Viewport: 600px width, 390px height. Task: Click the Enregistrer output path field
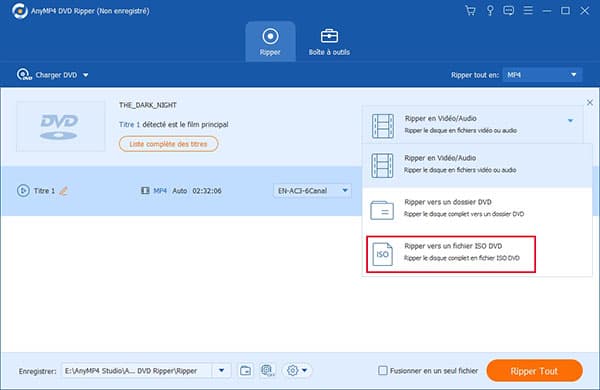pyautogui.click(x=137, y=370)
